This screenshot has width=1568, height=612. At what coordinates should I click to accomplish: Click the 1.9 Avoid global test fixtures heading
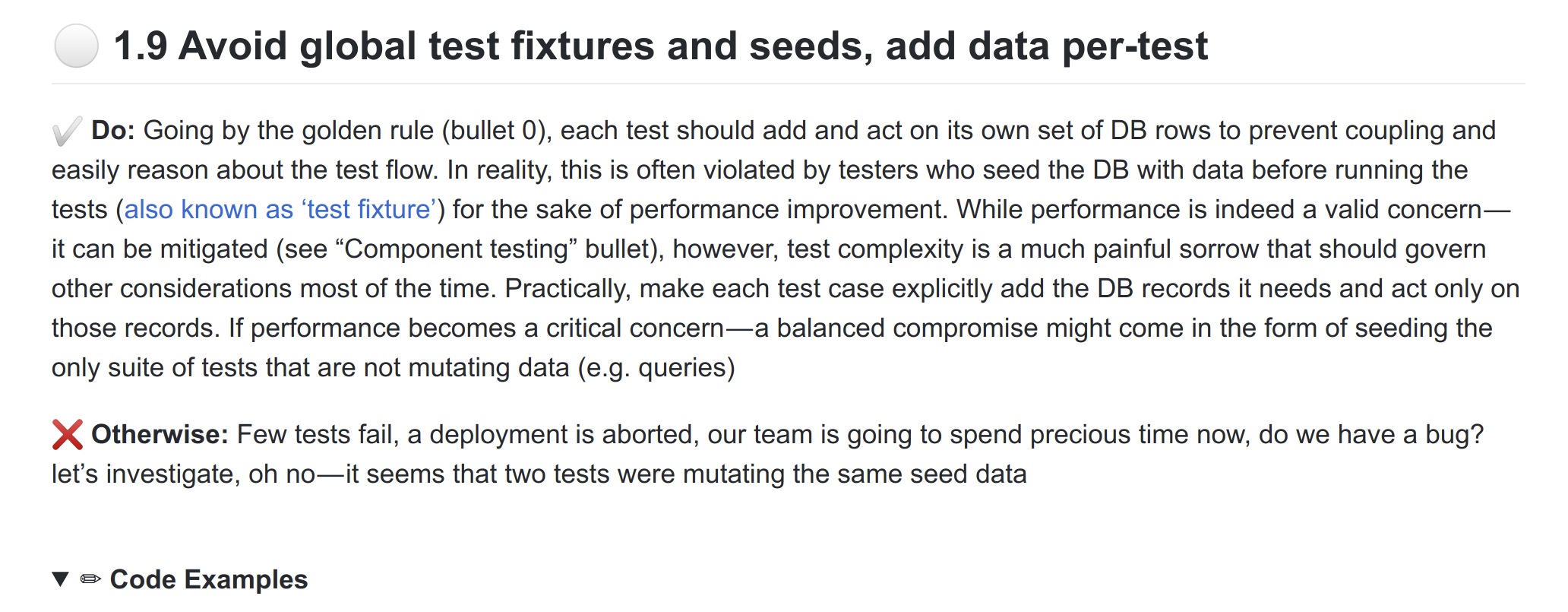(x=660, y=46)
